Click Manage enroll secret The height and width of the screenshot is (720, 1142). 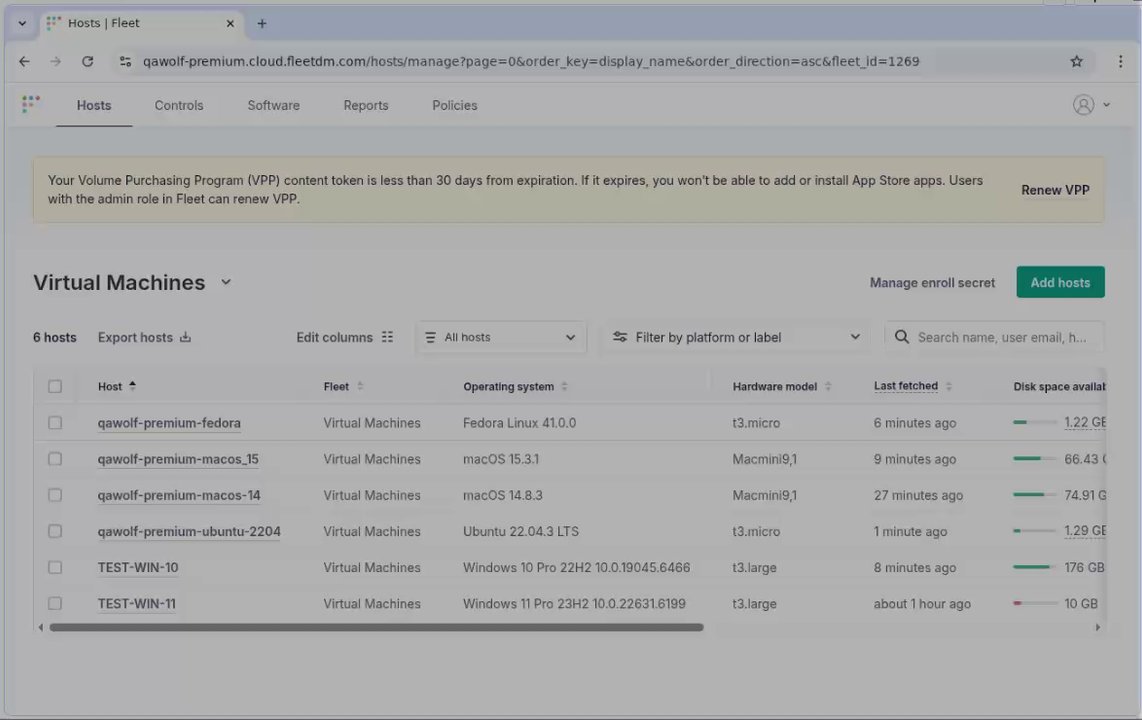pos(932,282)
